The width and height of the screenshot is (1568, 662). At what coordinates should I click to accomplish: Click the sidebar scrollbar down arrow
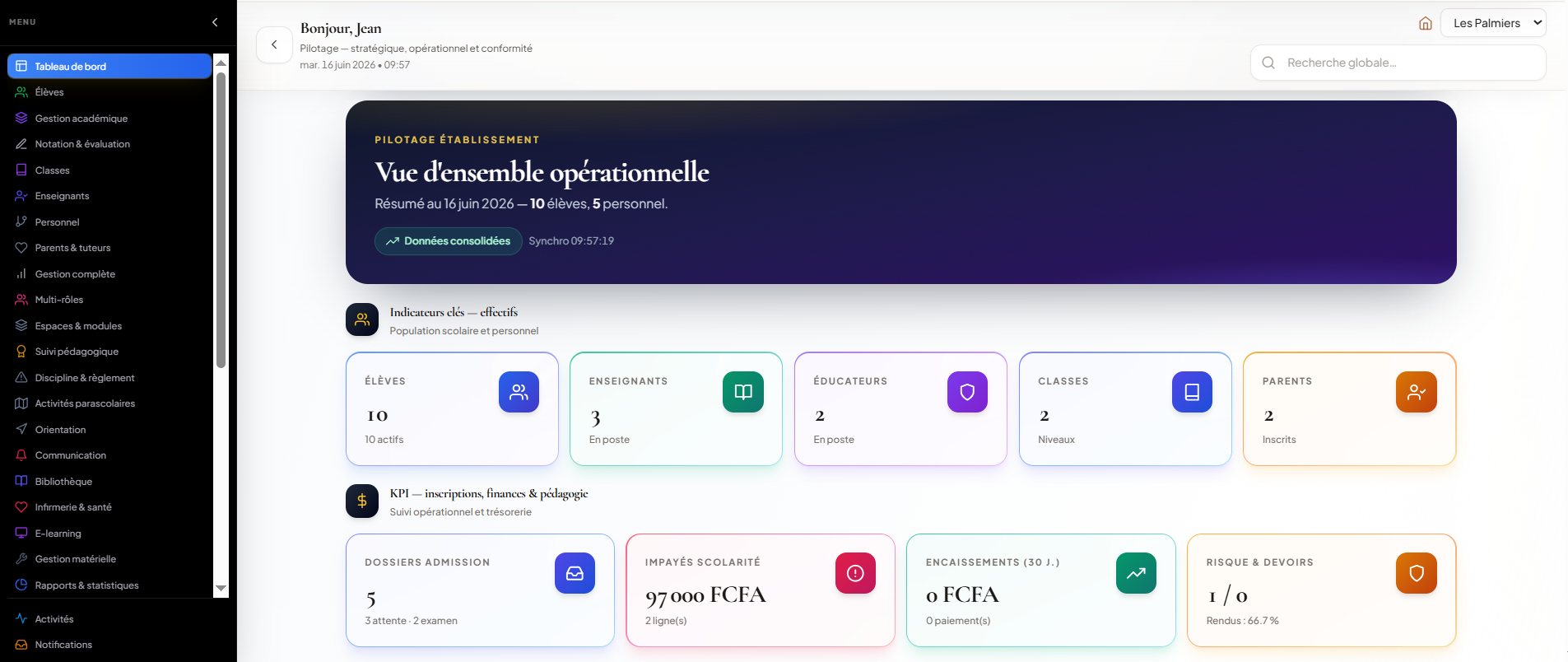221,589
